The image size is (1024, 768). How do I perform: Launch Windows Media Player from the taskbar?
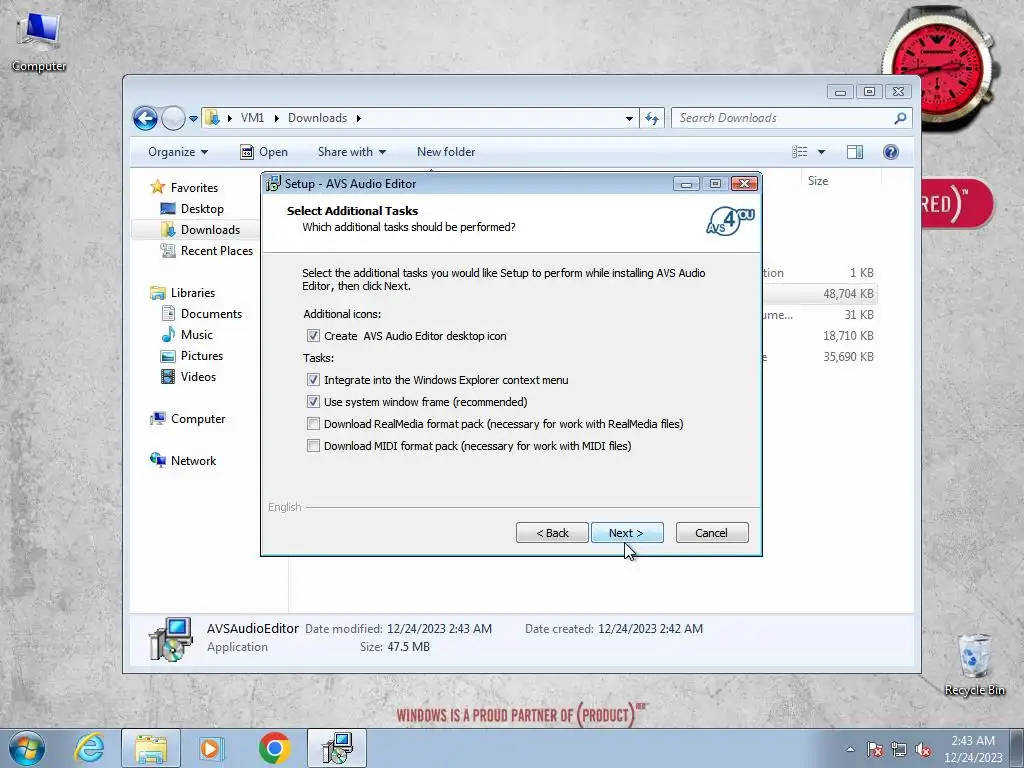211,748
